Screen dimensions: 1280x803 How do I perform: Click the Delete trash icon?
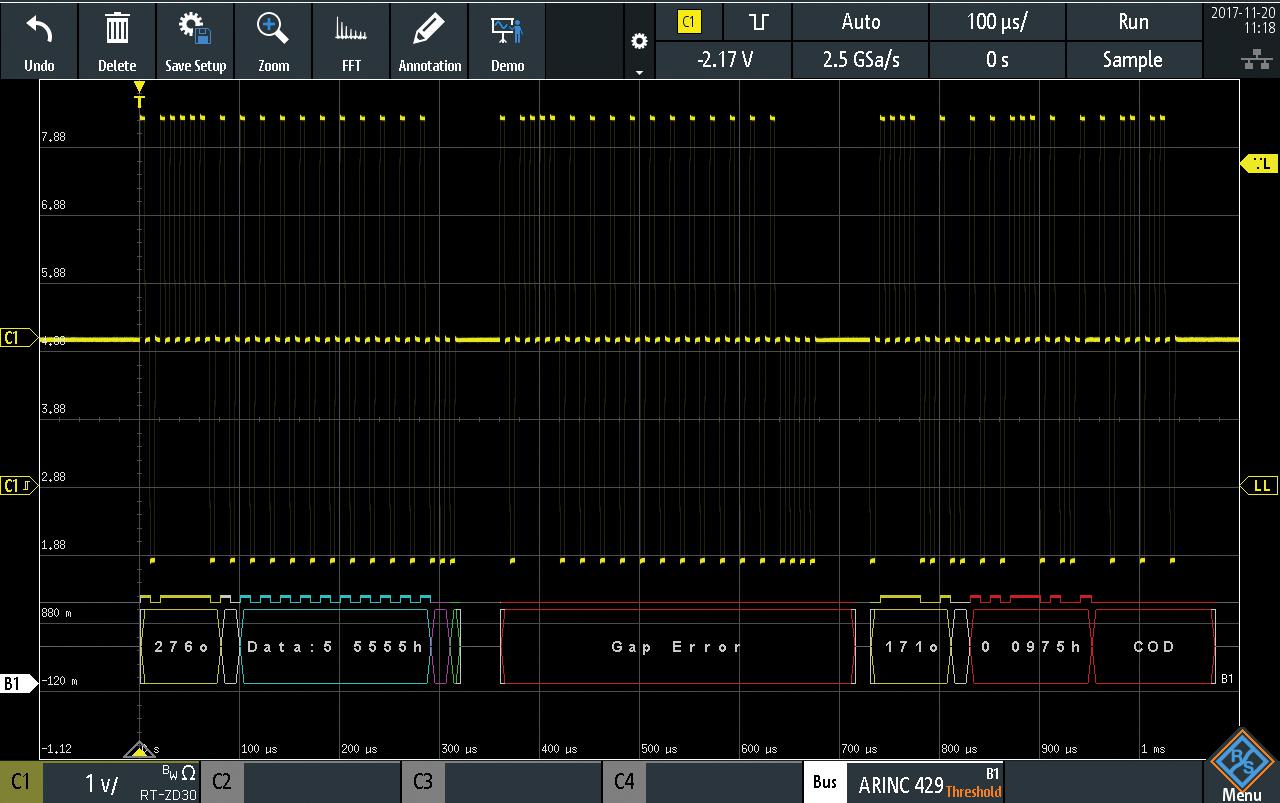pos(117,40)
